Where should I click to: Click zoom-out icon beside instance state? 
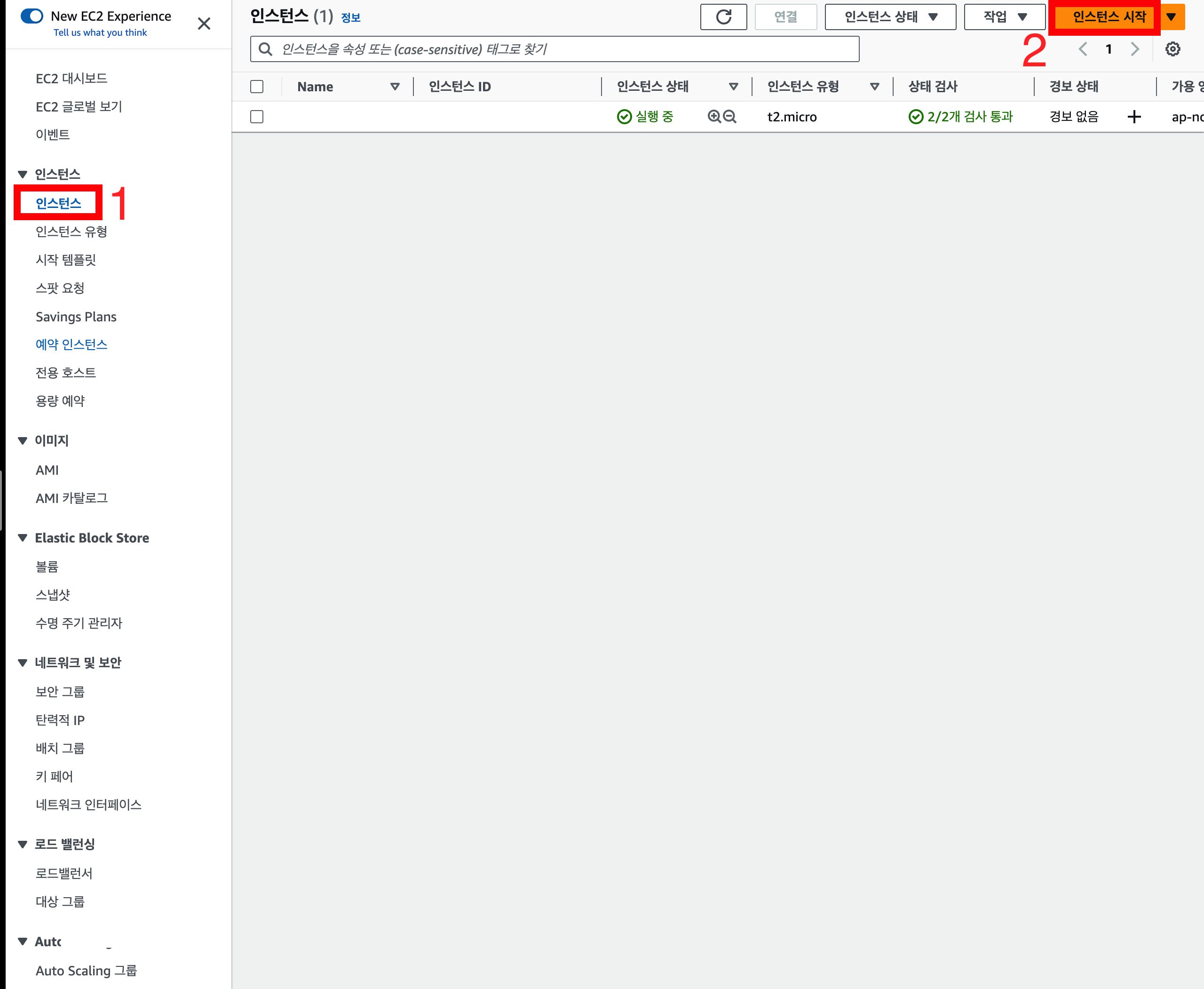(x=729, y=117)
